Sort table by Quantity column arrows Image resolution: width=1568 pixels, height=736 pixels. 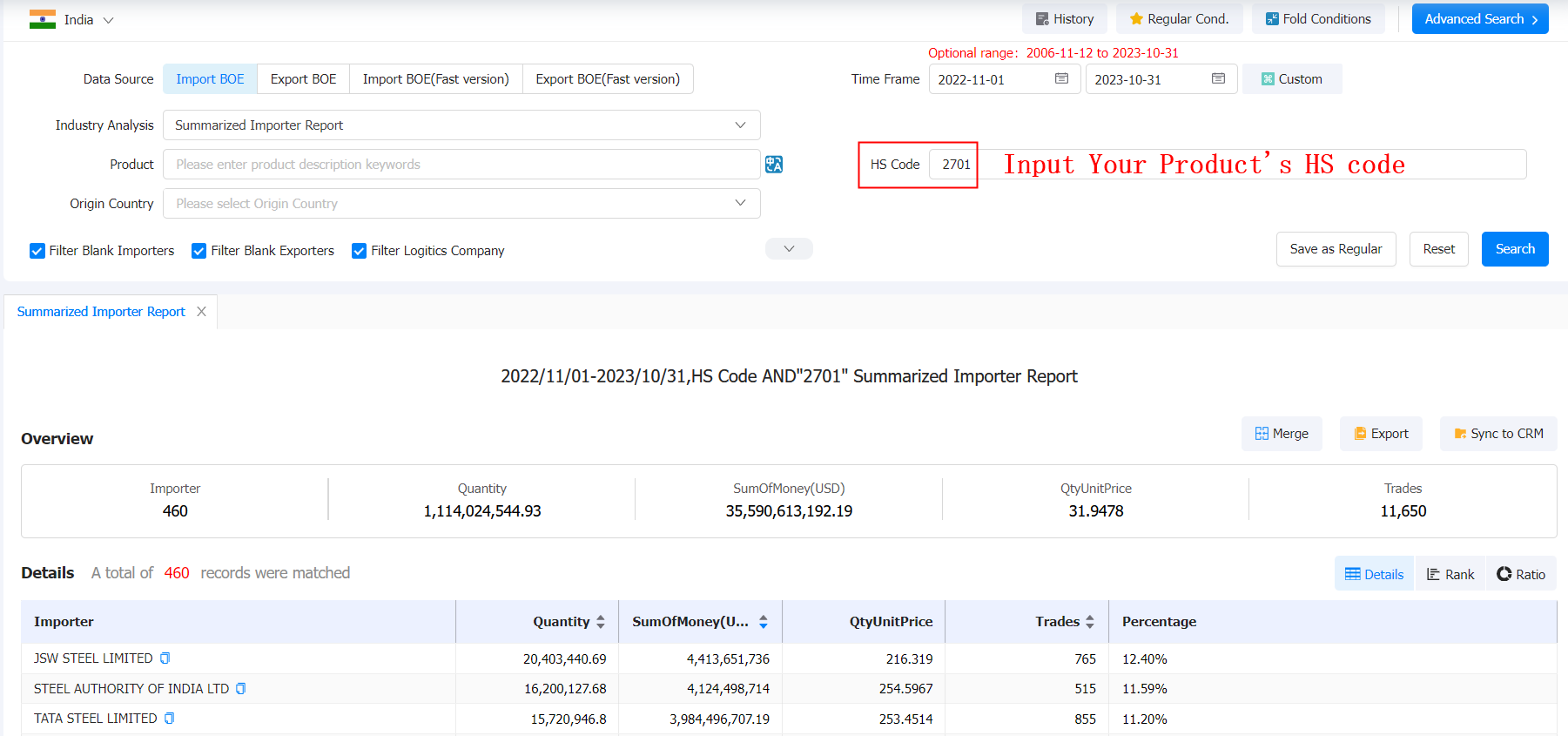pyautogui.click(x=601, y=622)
